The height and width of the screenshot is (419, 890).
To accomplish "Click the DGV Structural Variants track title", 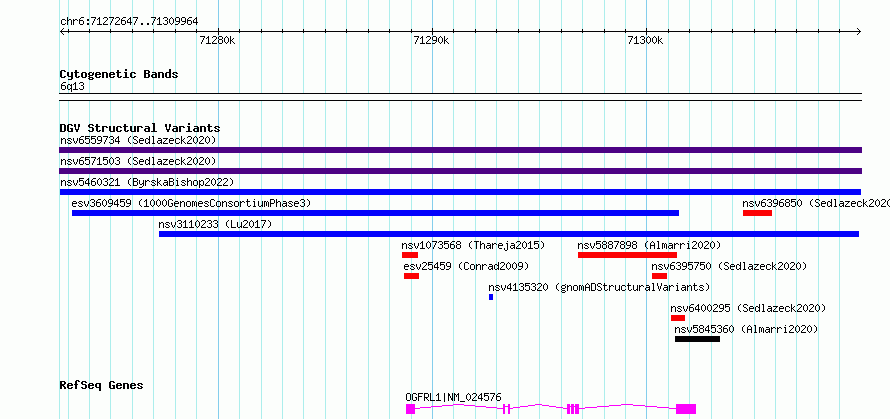I will click(x=140, y=128).
